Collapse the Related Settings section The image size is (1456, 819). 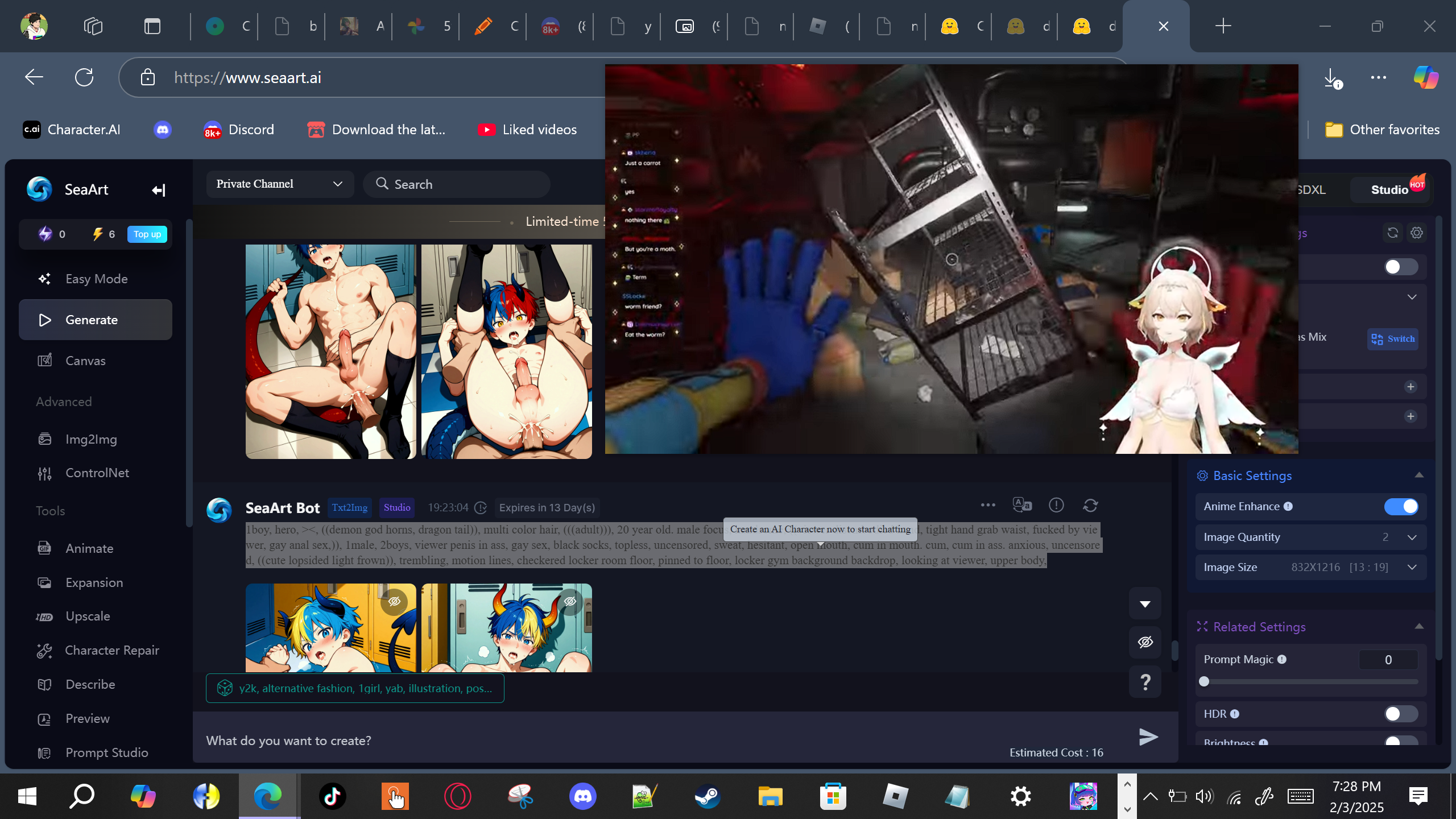pyautogui.click(x=1419, y=626)
